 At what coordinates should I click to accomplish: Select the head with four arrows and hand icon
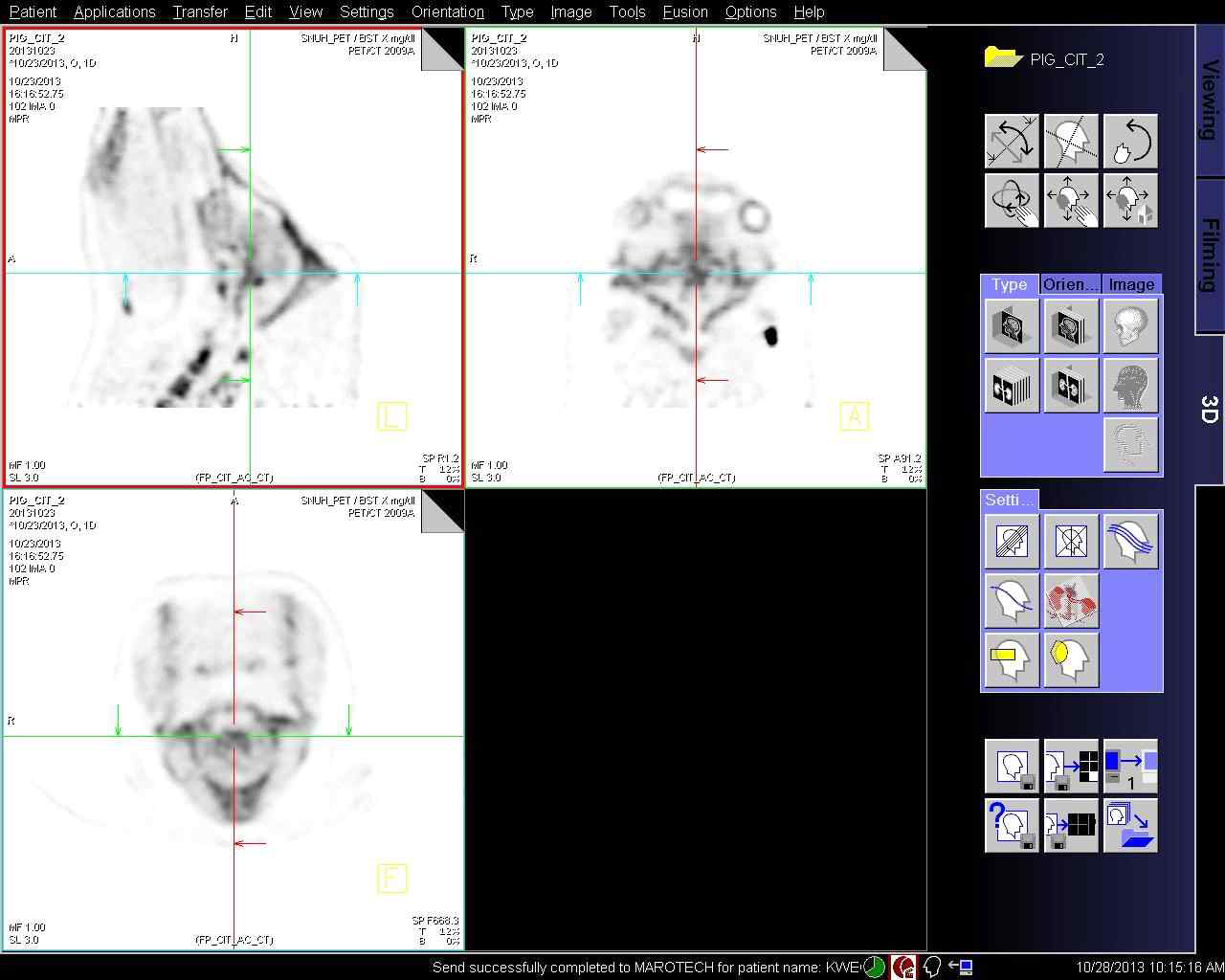[x=1071, y=200]
